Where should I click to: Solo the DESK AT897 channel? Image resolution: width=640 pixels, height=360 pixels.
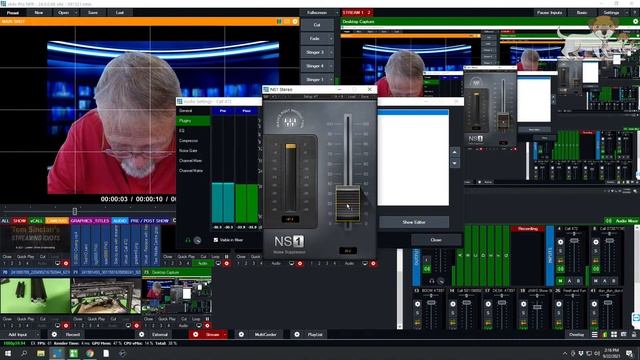coord(488,313)
